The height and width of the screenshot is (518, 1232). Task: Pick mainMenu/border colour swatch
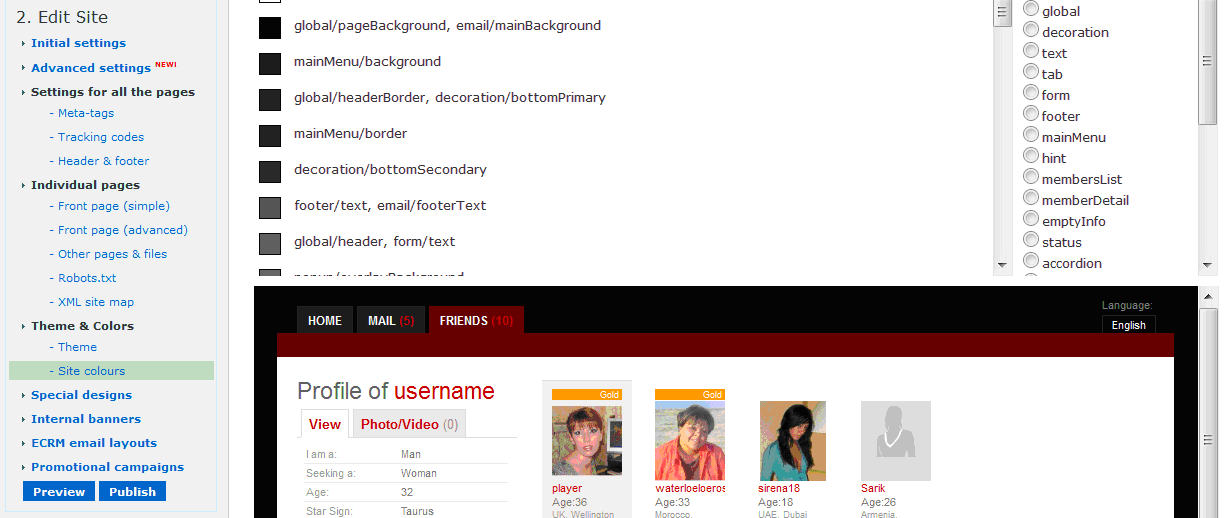click(270, 136)
